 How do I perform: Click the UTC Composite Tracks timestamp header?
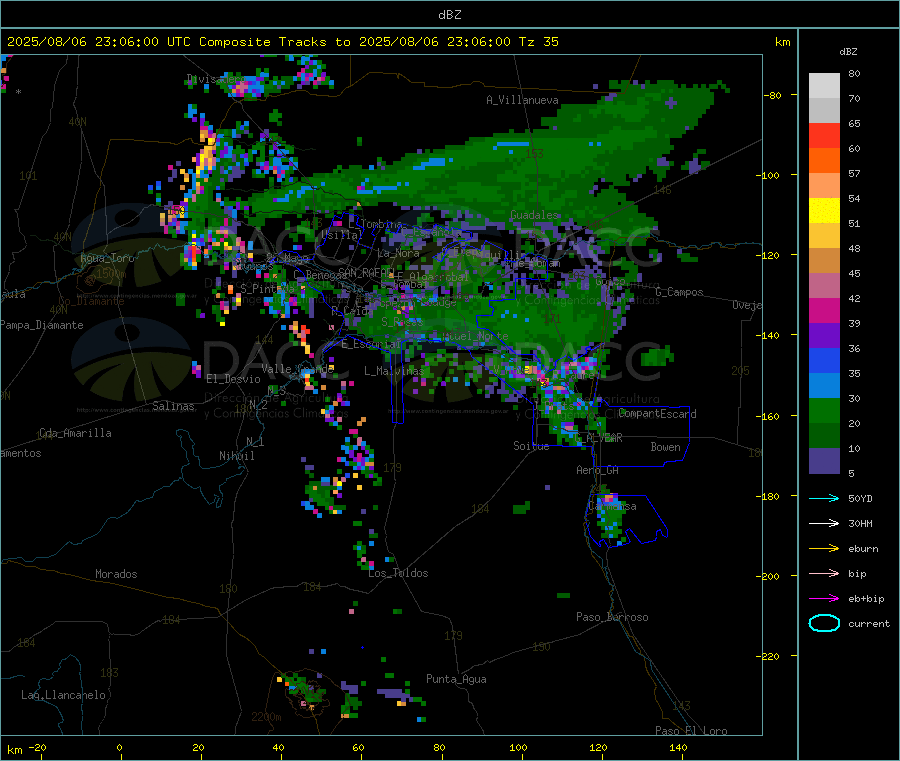pyautogui.click(x=282, y=42)
